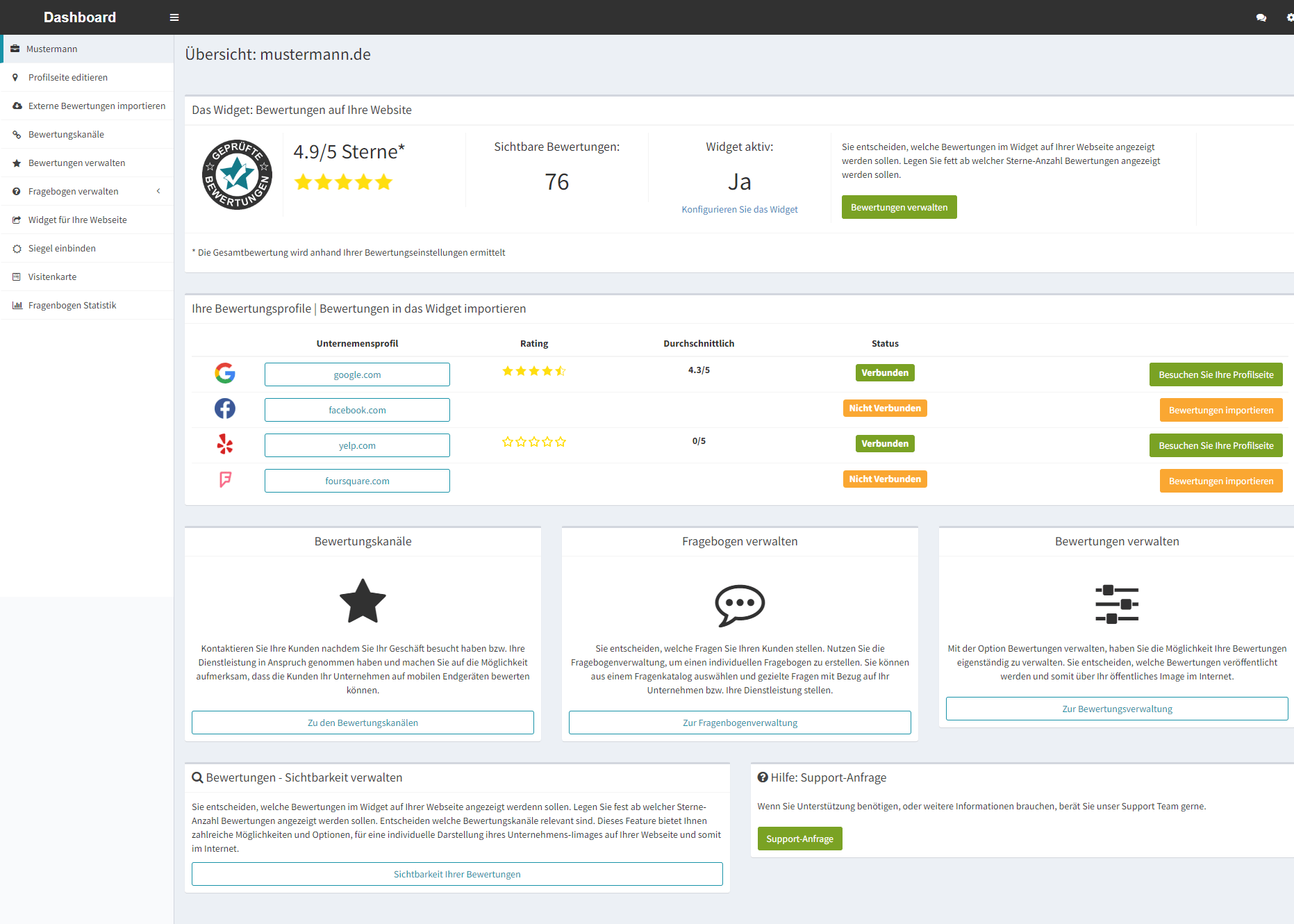This screenshot has height=924, width=1294.
Task: Toggle the hamburger sidebar menu
Action: (174, 17)
